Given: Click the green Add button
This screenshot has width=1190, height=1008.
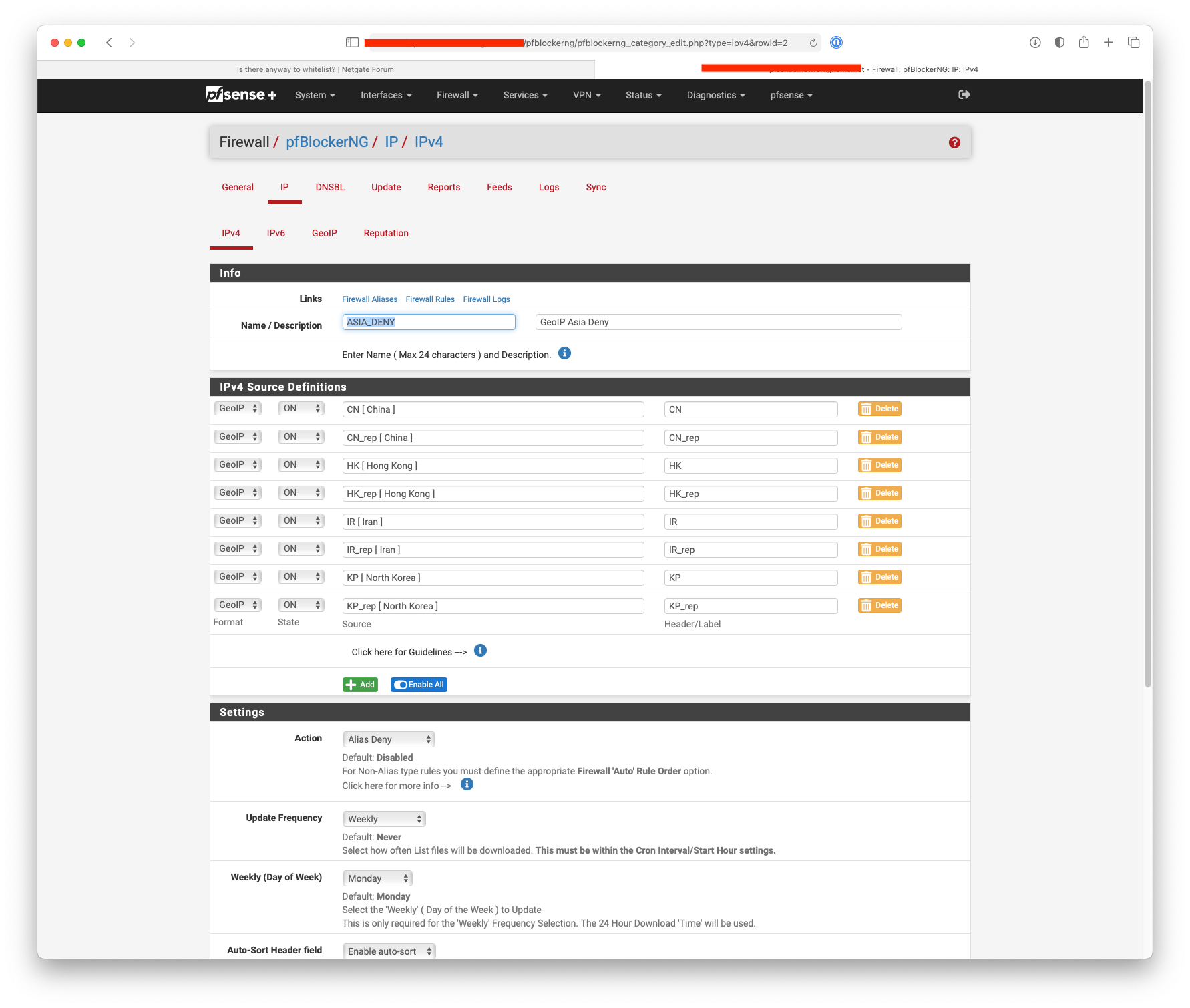Looking at the screenshot, I should coord(360,685).
